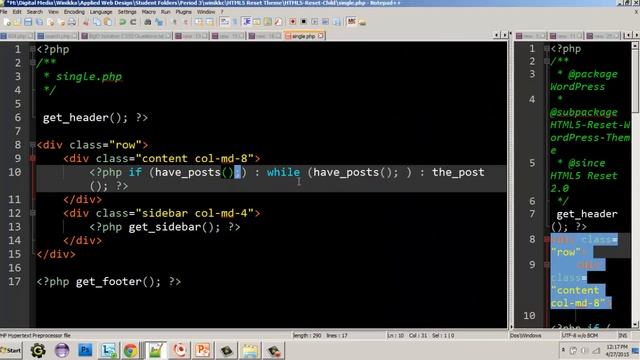This screenshot has height=360, width=640.
Task: Click the Zoom In toolbar icon
Action: (174, 22)
